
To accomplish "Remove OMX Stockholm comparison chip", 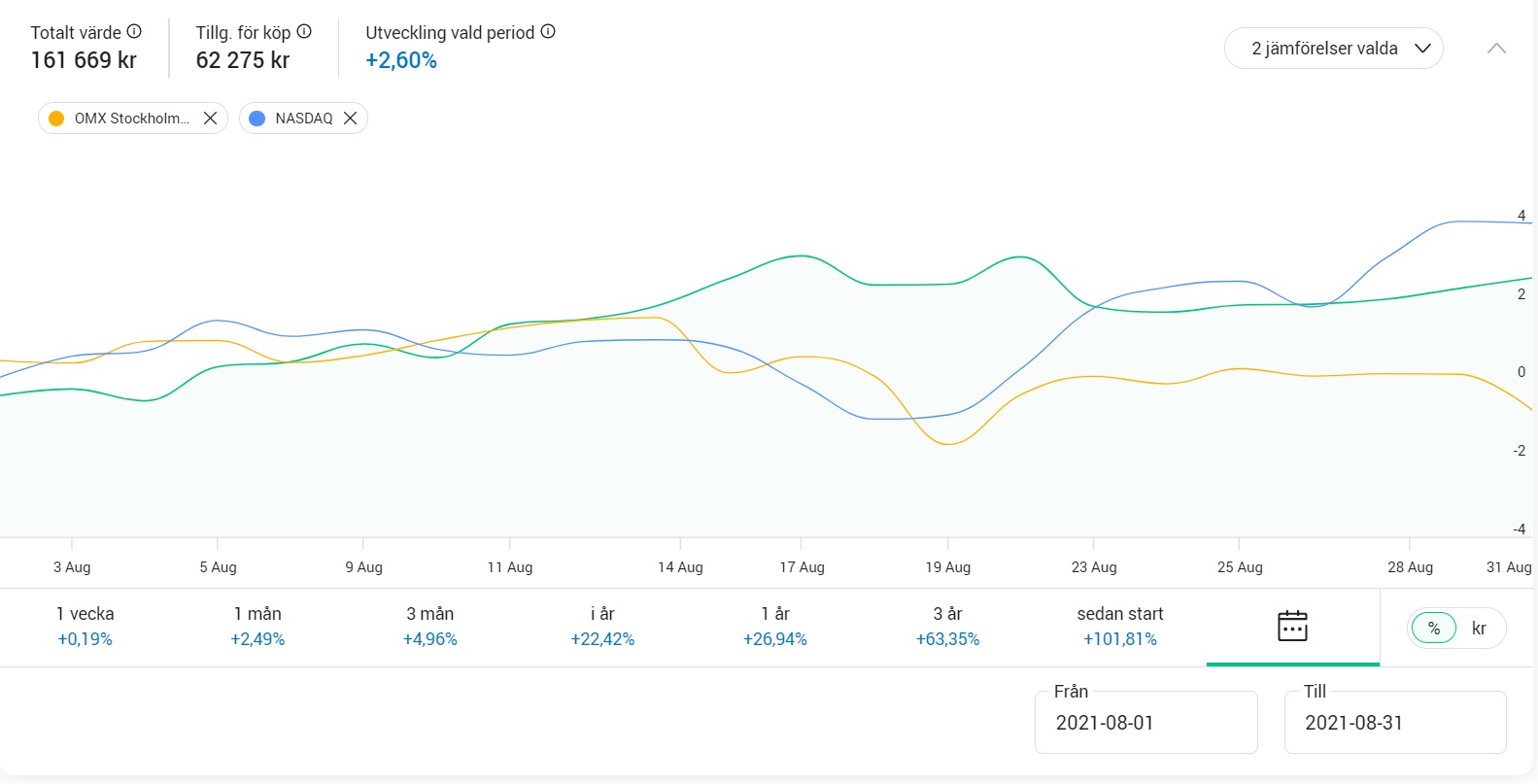I will pyautogui.click(x=210, y=119).
